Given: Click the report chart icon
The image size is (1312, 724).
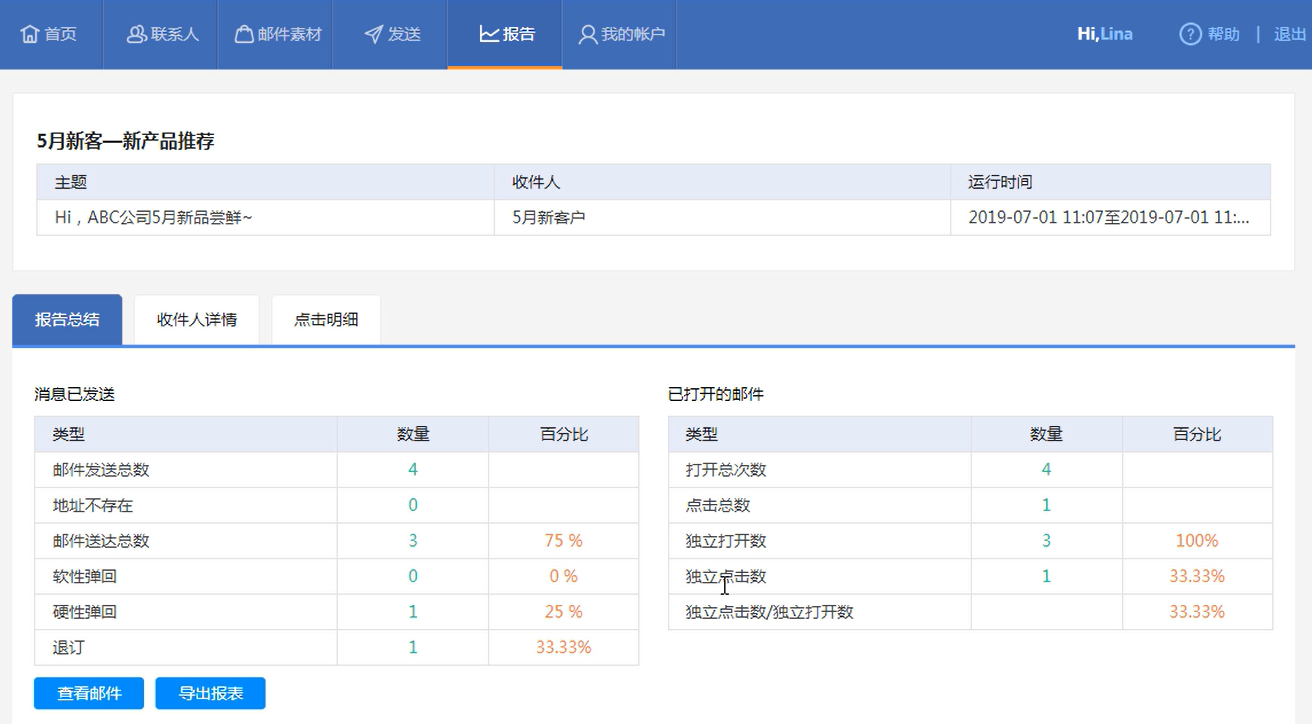Looking at the screenshot, I should click(489, 34).
